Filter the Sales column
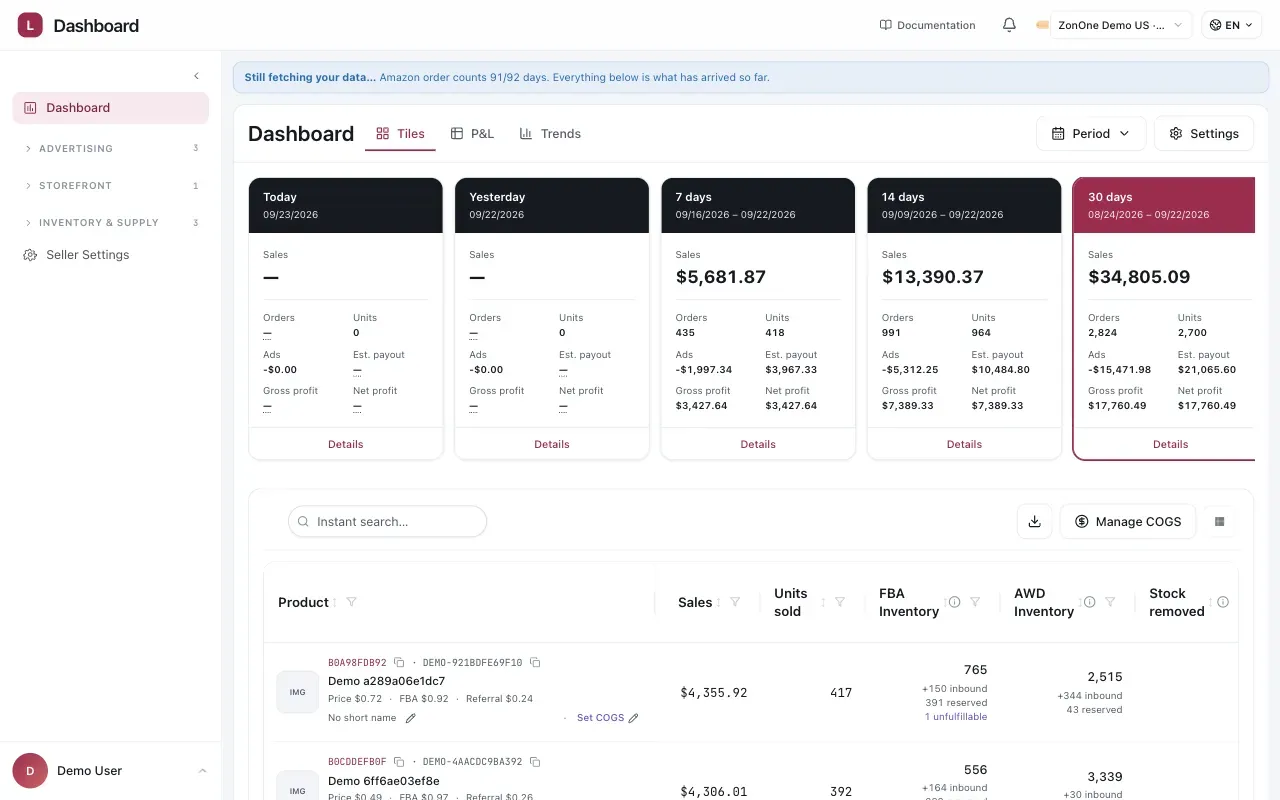 pyautogui.click(x=735, y=602)
